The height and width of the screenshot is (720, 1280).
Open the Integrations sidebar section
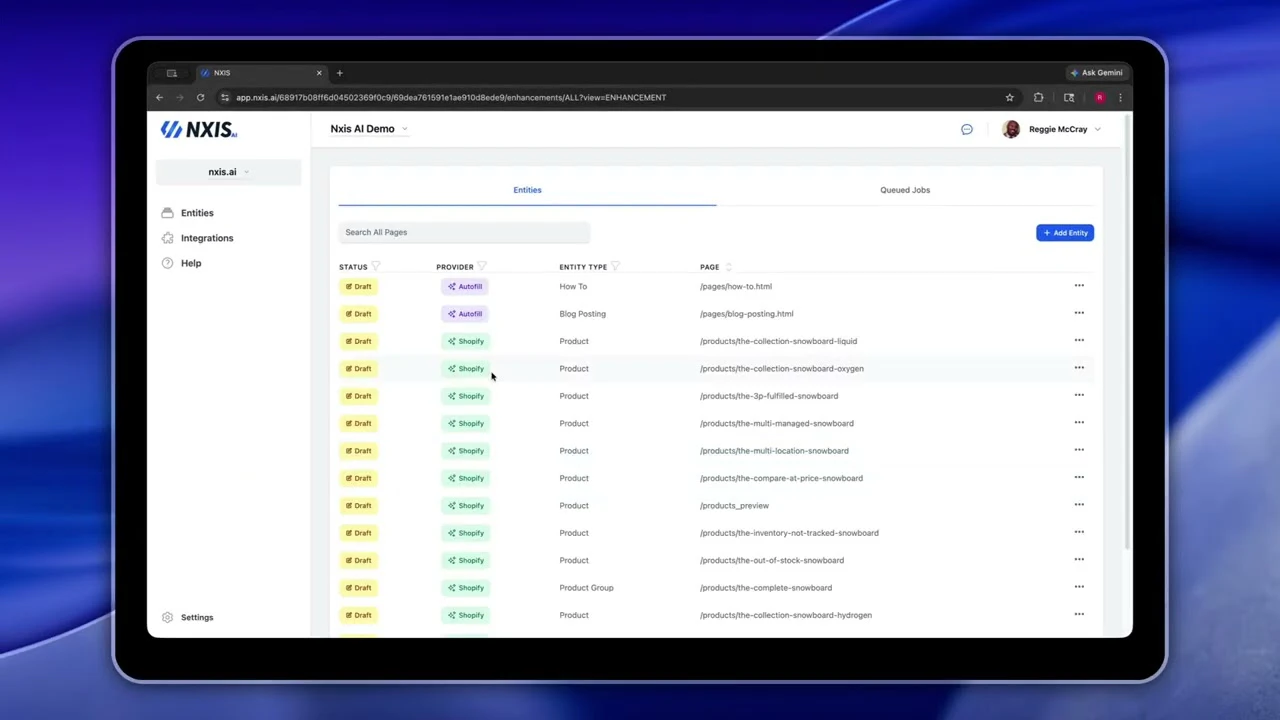(198, 238)
